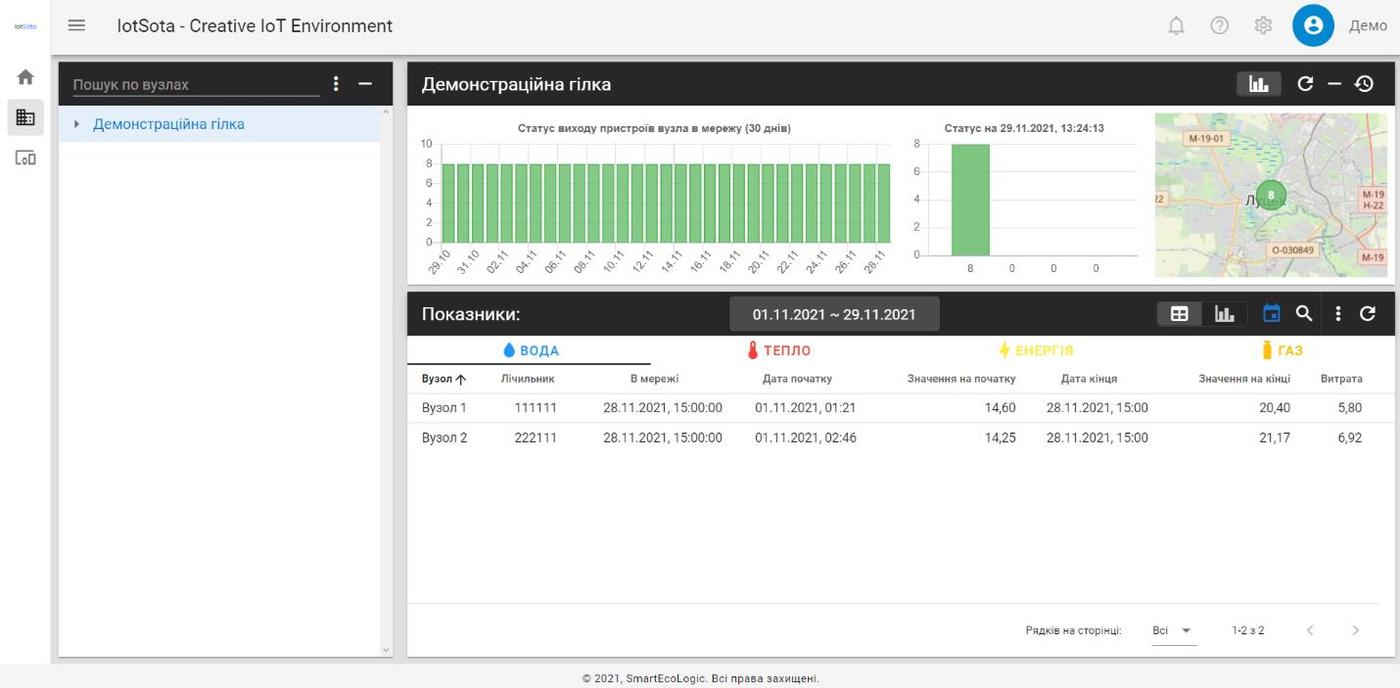The width and height of the screenshot is (1400, 688).
Task: Click the green cluster marker on the map
Action: click(1270, 195)
